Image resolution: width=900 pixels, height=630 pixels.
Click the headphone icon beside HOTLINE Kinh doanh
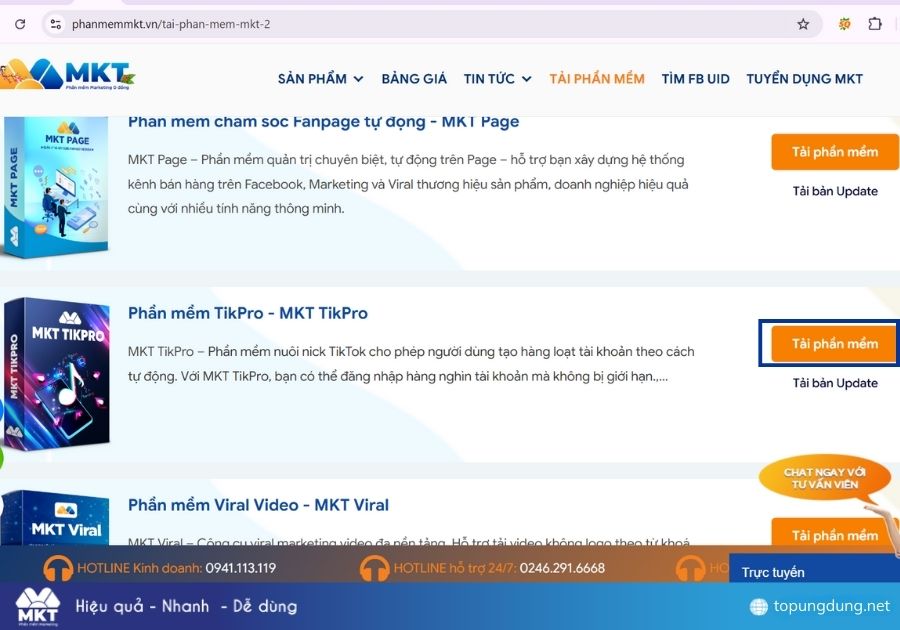click(x=58, y=569)
